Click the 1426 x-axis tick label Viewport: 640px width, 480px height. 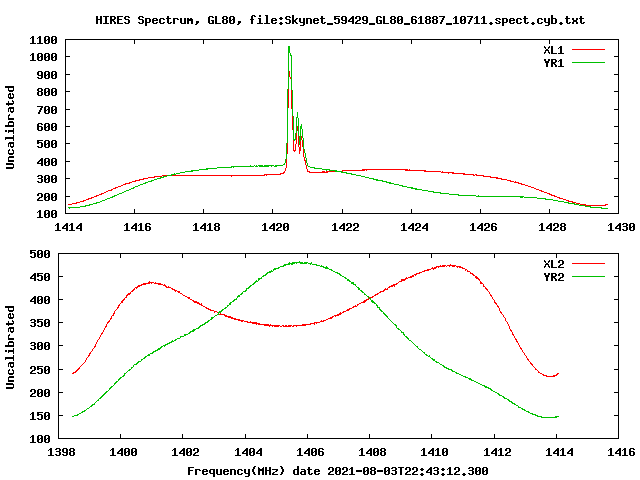point(483,227)
